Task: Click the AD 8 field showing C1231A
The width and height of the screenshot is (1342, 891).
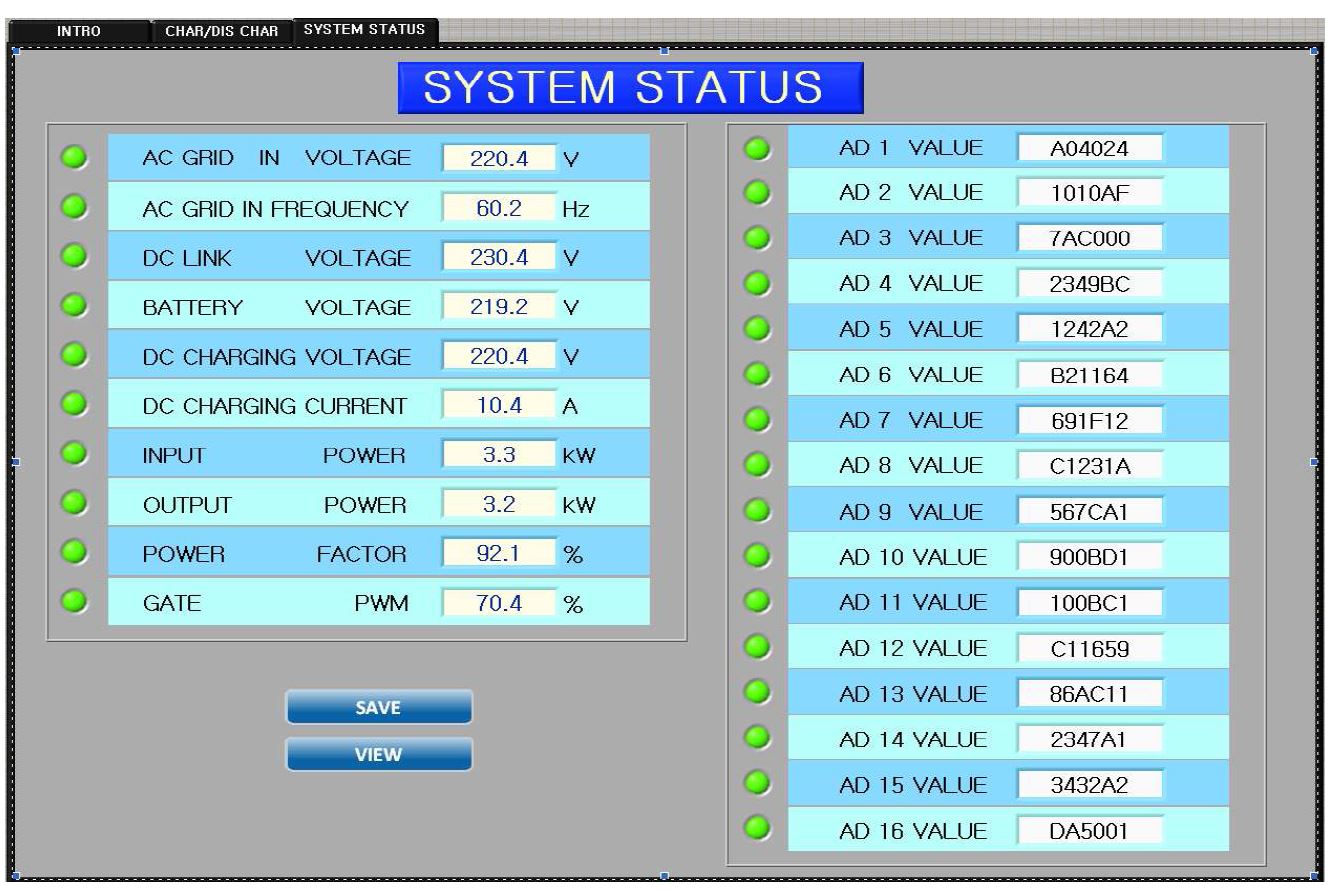Action: pyautogui.click(x=1091, y=467)
